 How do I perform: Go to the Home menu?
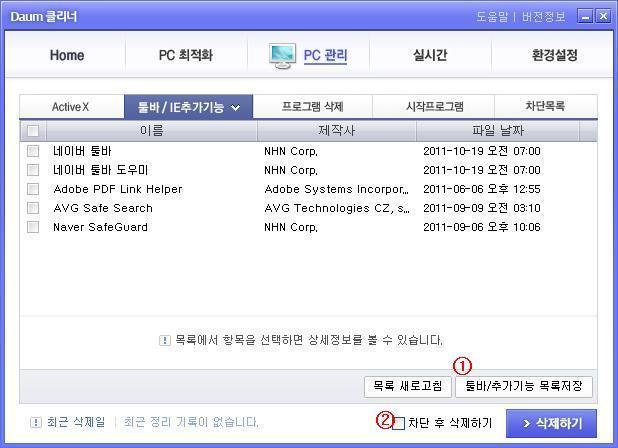point(67,55)
